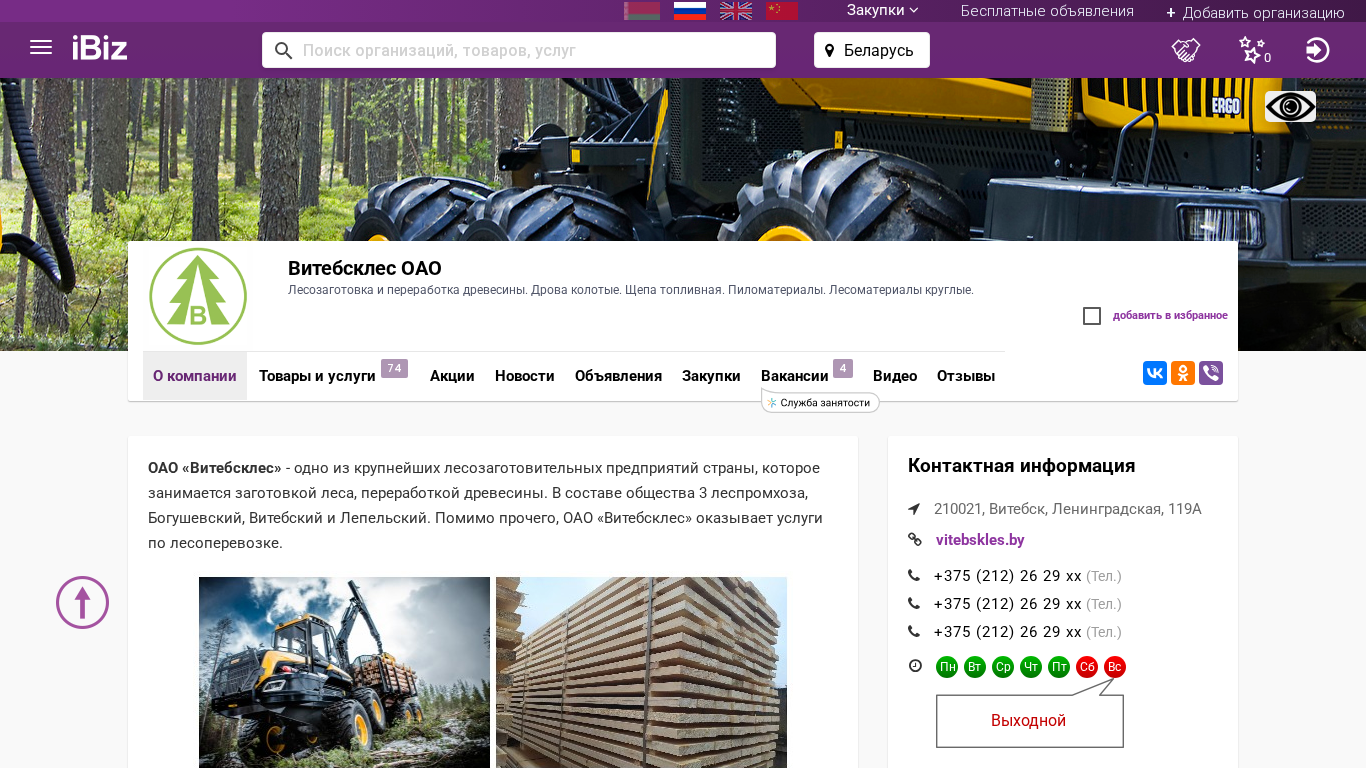Screen dimensions: 1366x768
Task: Visit the vitebskles.by website link
Action: (x=980, y=540)
